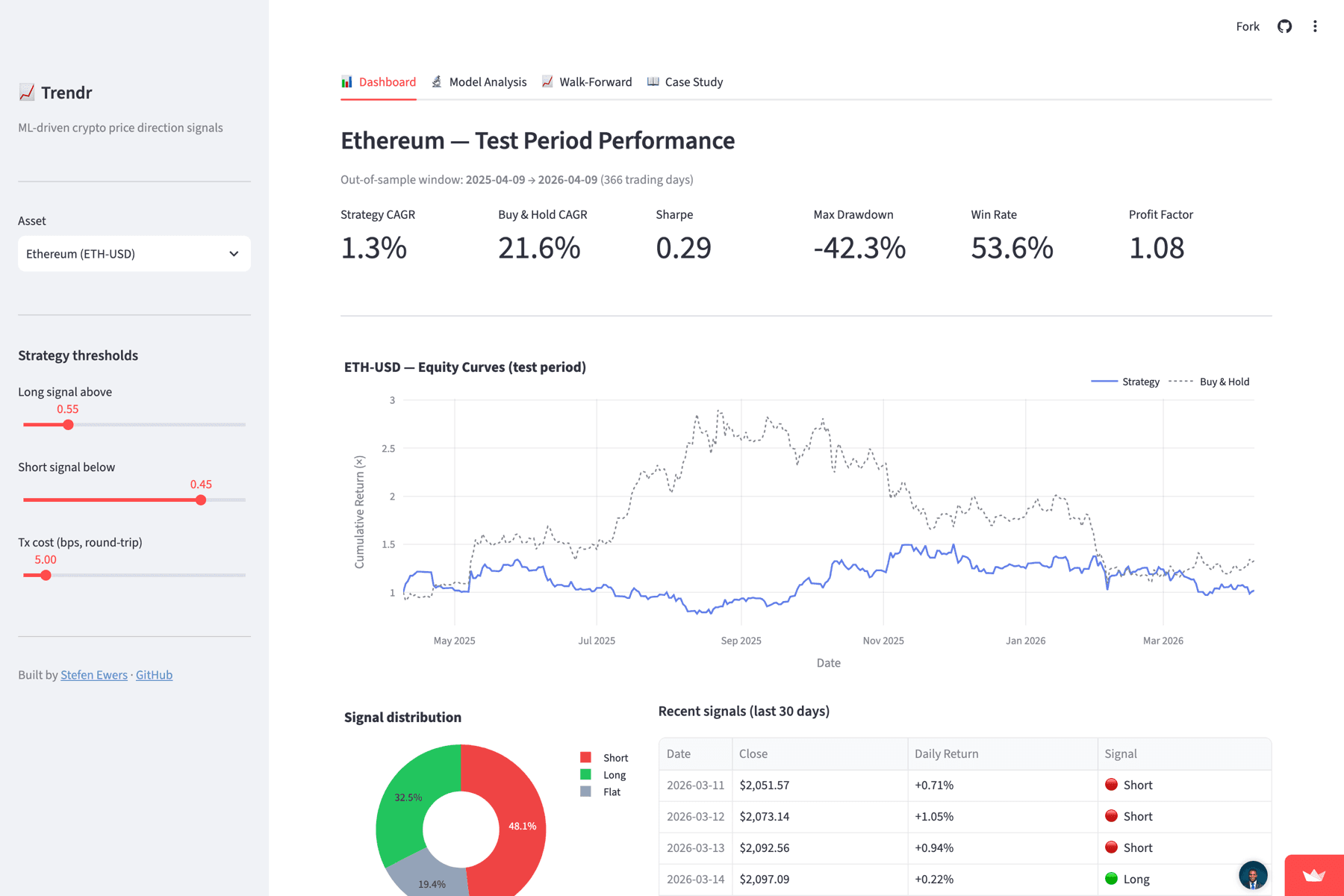Click the Streamlit crown badge
The width and height of the screenshot is (1344, 896).
coord(1314,875)
